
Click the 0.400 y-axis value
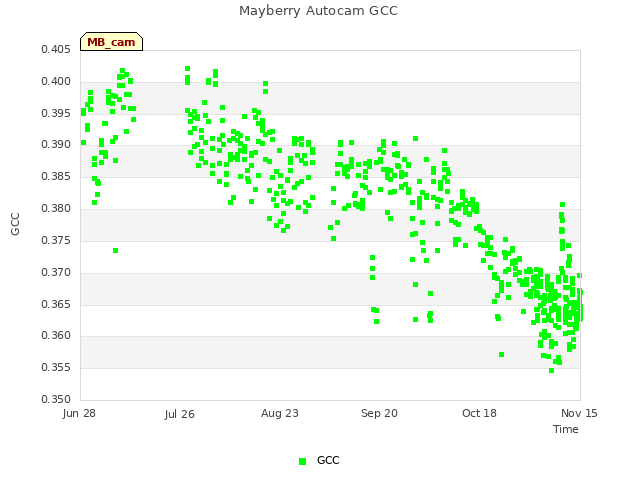[56, 82]
